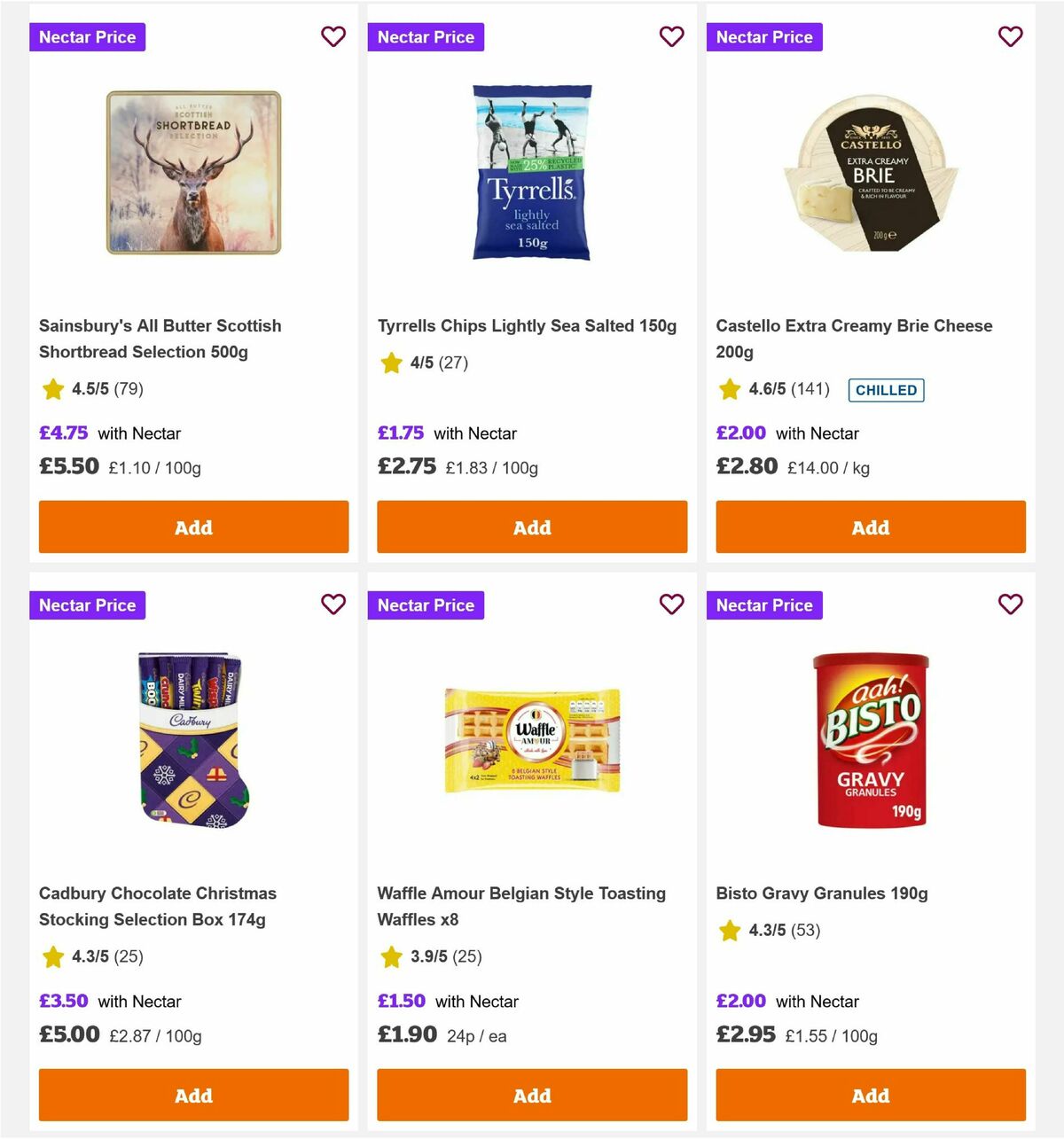Select the Nectar Price badge on Tyrrells

tap(426, 37)
